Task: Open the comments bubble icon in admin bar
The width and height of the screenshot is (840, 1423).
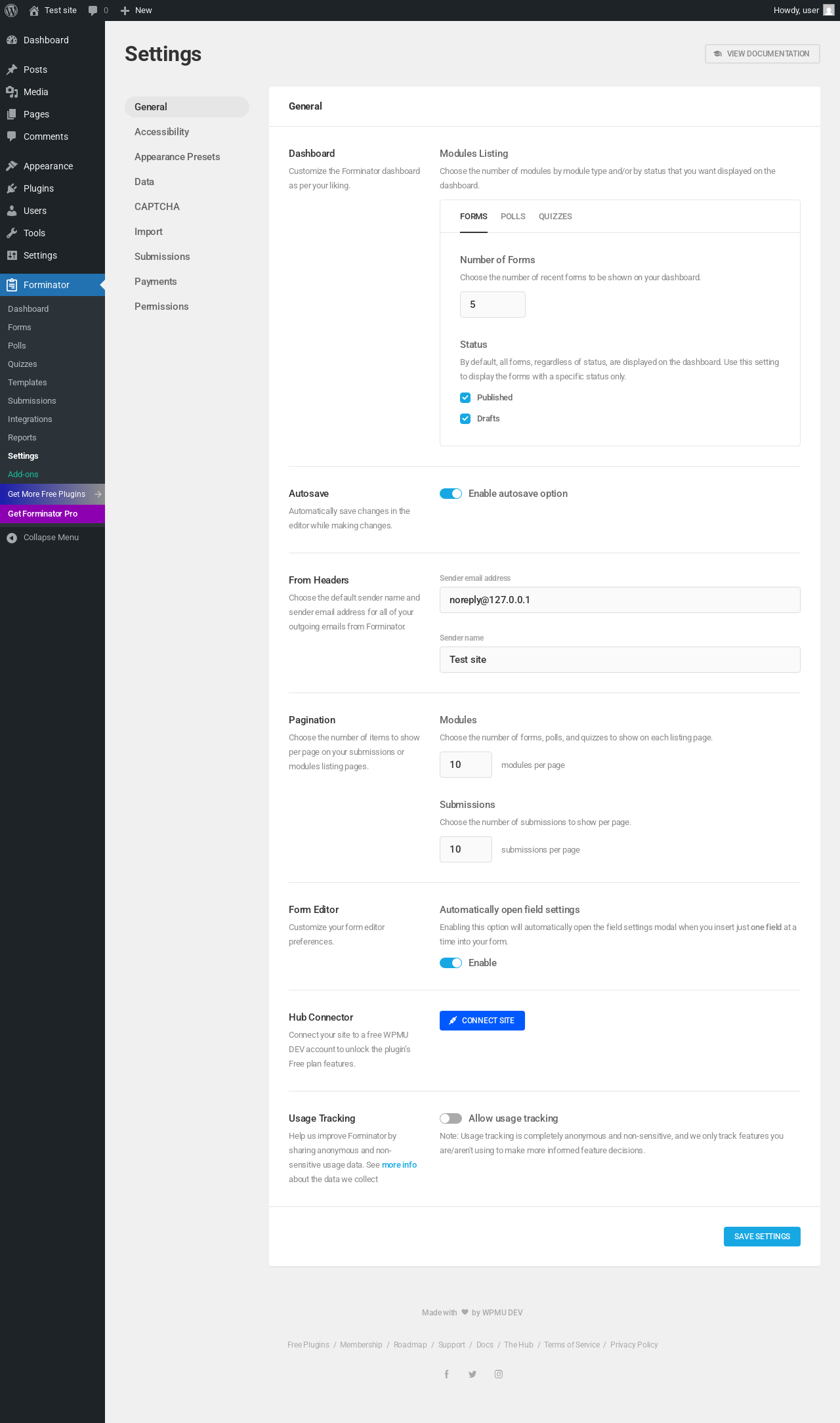Action: (93, 11)
